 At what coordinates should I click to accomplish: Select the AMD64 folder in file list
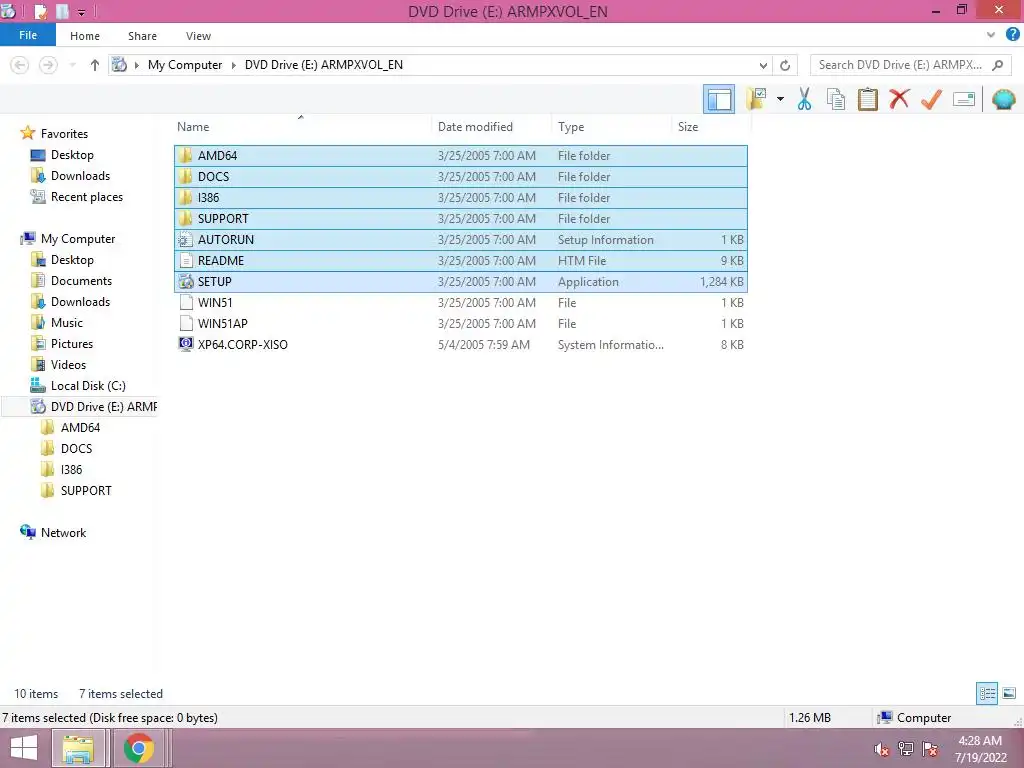pos(460,155)
